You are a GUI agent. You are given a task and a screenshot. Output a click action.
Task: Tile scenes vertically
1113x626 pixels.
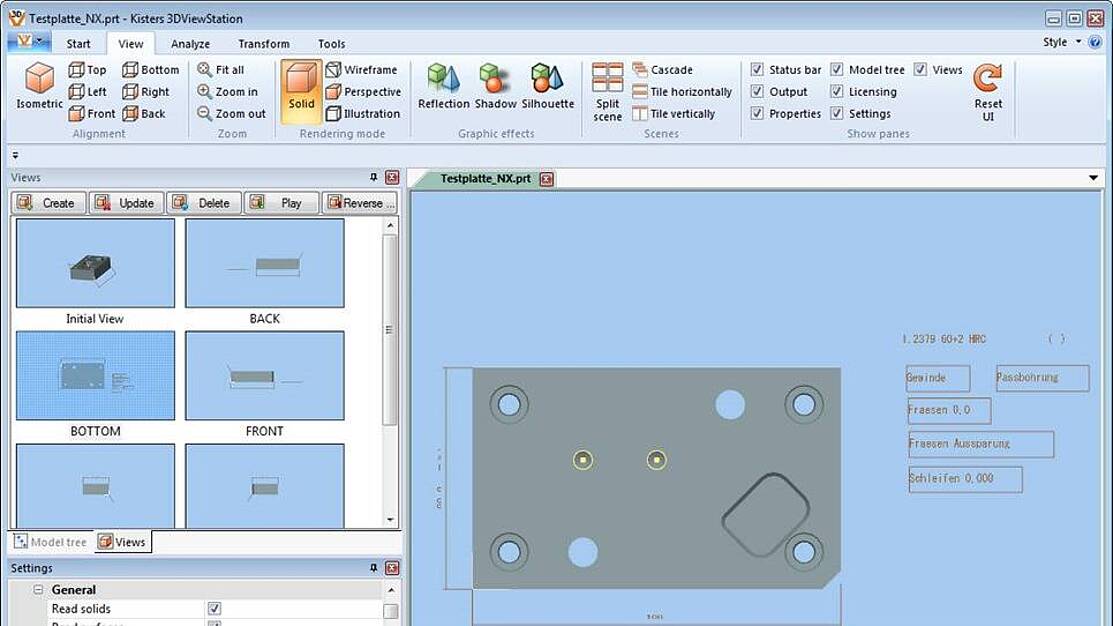(673, 114)
